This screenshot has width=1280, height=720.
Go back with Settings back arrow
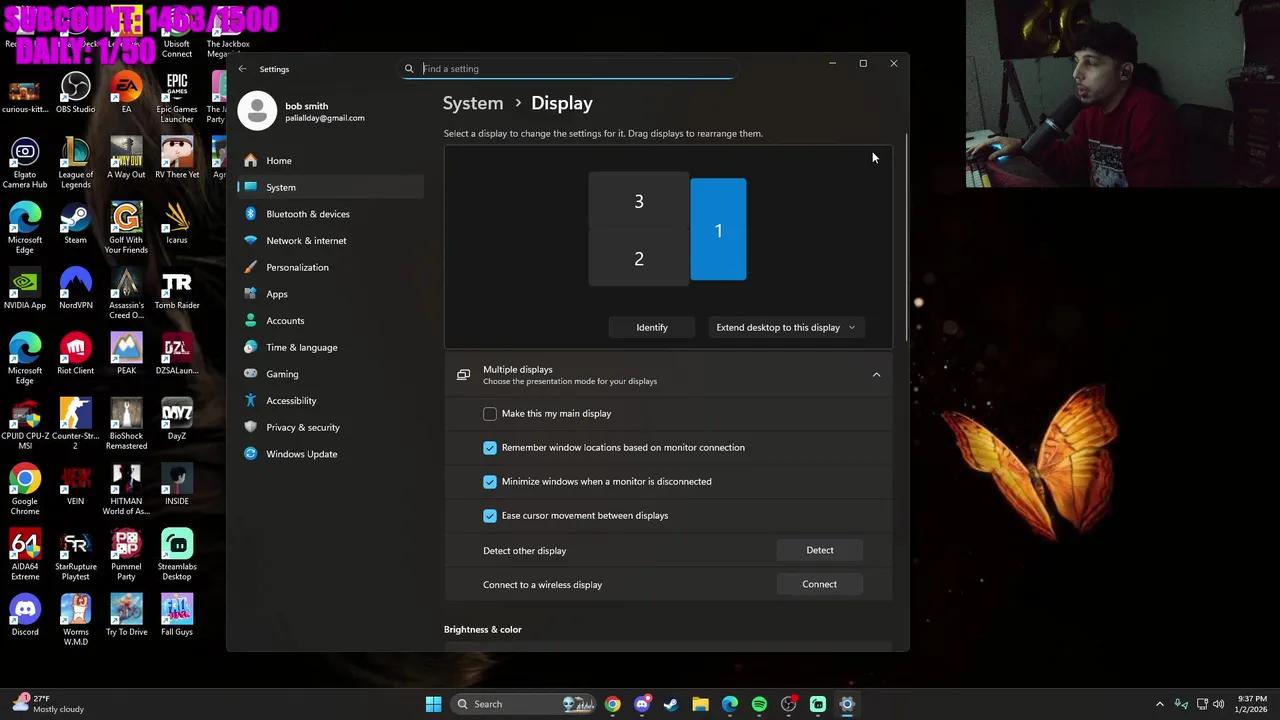tap(242, 69)
